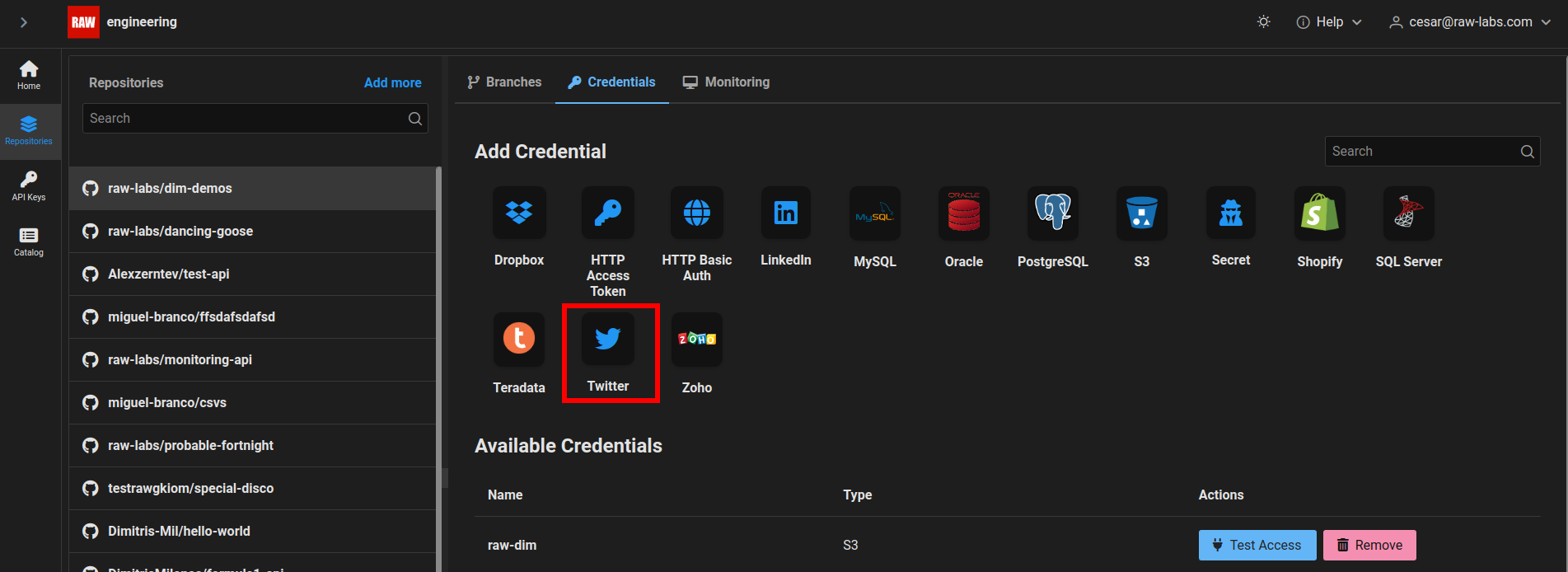Open the Alexzerntev/test-api repository
The height and width of the screenshot is (572, 1568).
point(252,274)
